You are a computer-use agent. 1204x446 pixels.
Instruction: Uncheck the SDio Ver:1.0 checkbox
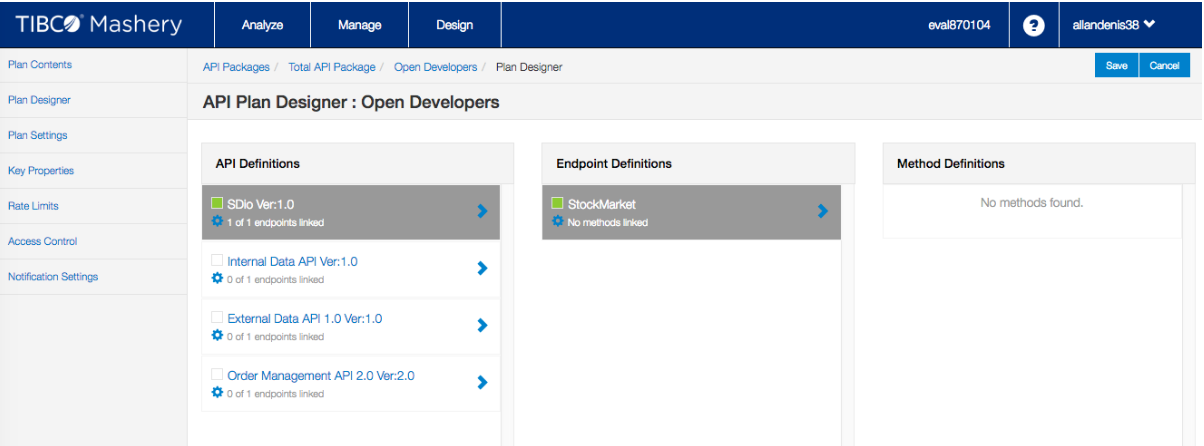coord(217,203)
